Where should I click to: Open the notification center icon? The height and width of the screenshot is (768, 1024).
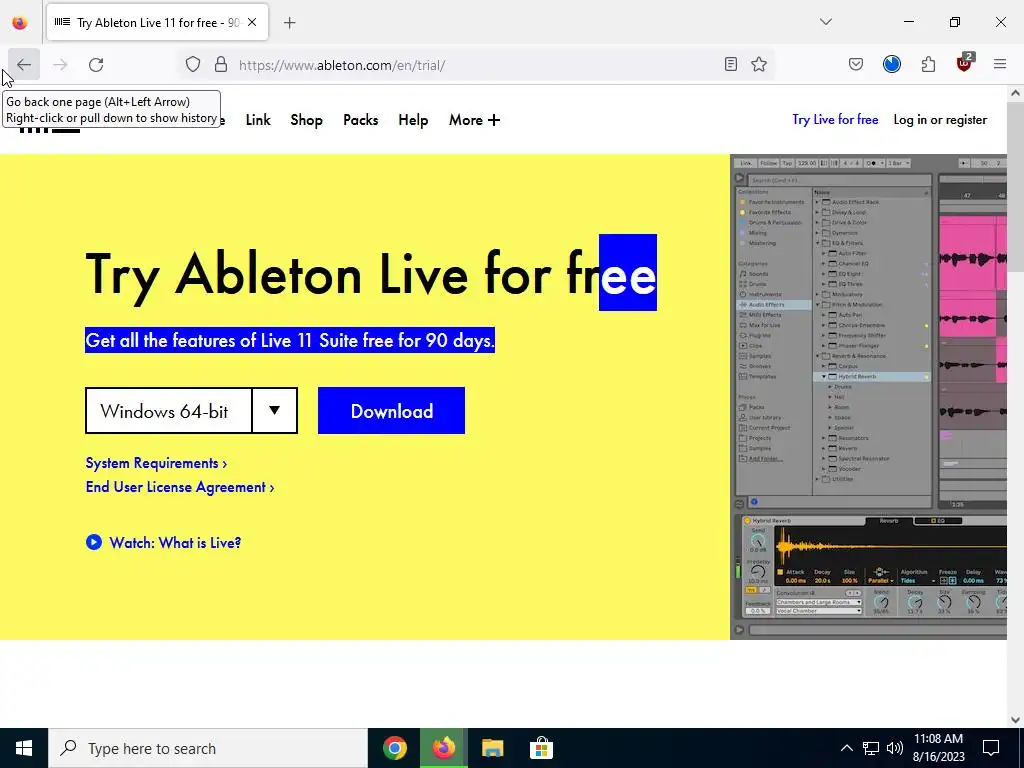pyautogui.click(x=991, y=748)
